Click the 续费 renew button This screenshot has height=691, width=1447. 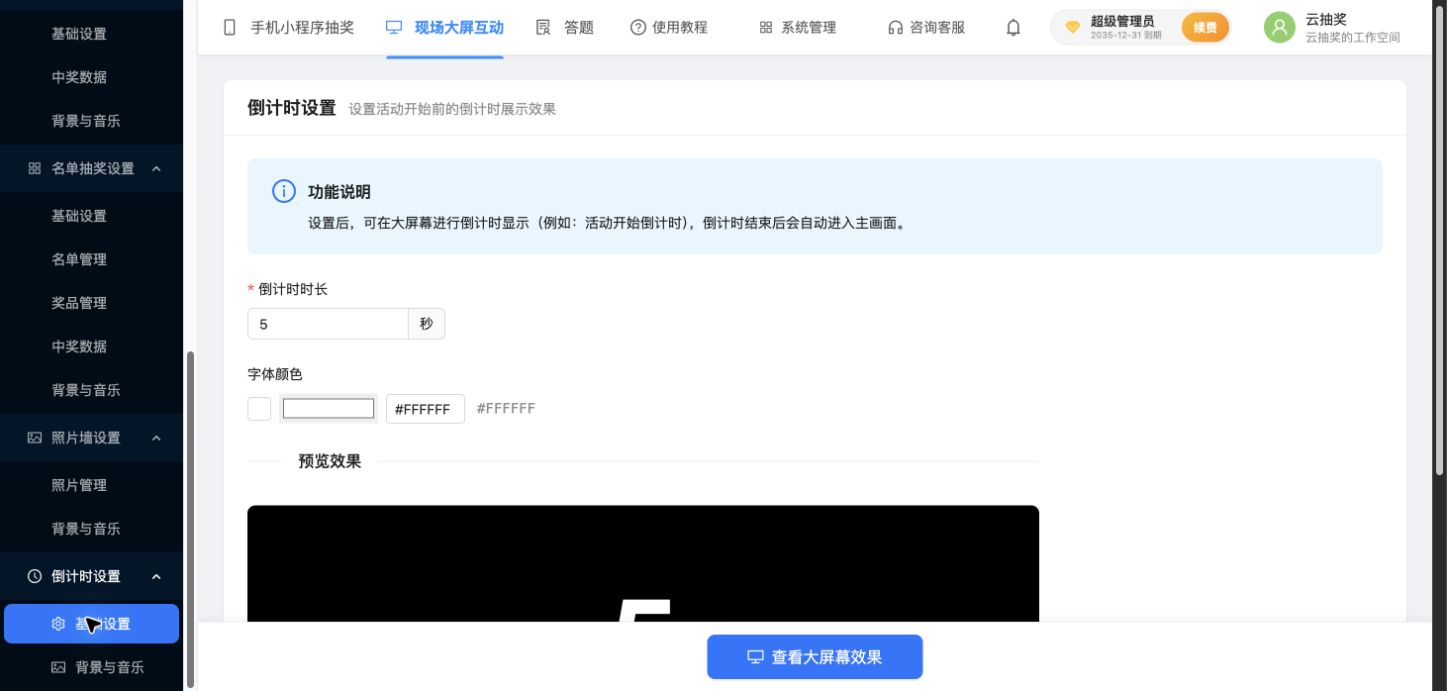[1205, 28]
